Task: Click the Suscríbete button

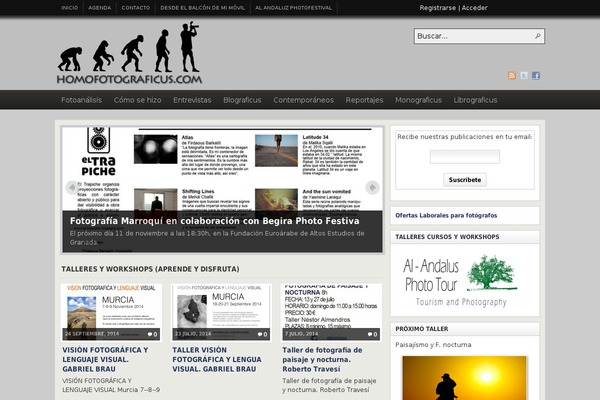Action: pos(465,180)
